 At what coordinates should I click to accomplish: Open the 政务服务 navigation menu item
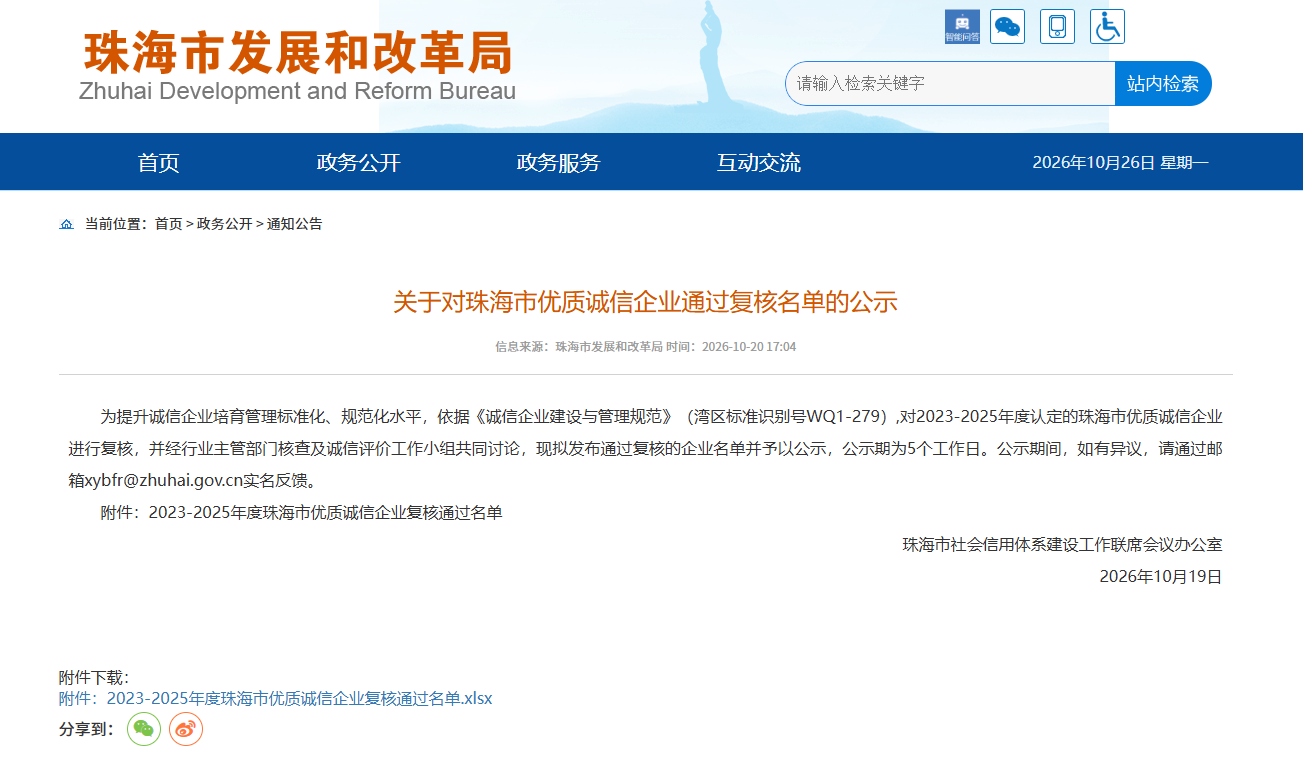pyautogui.click(x=559, y=163)
